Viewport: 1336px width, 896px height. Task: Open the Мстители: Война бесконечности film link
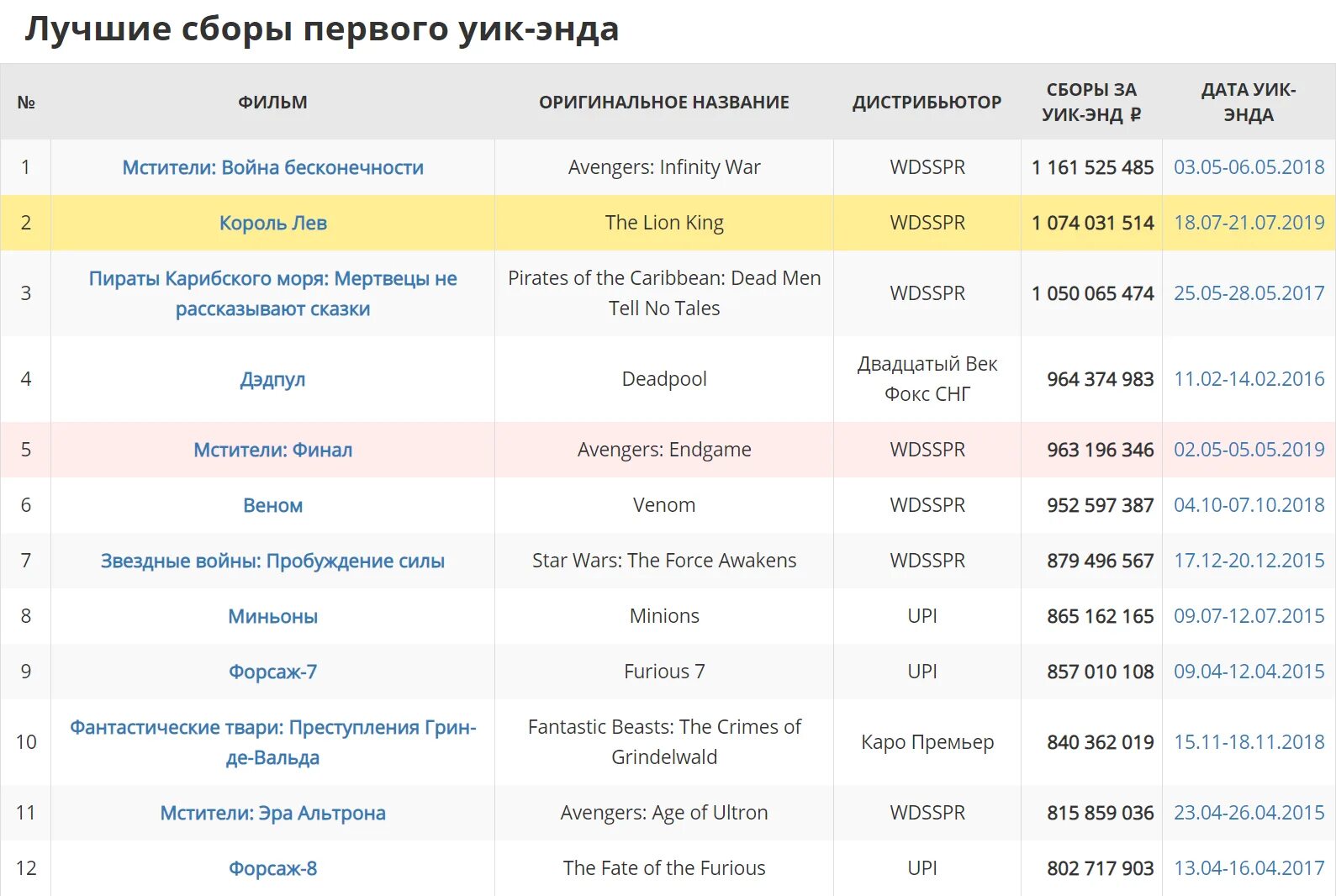tap(272, 167)
